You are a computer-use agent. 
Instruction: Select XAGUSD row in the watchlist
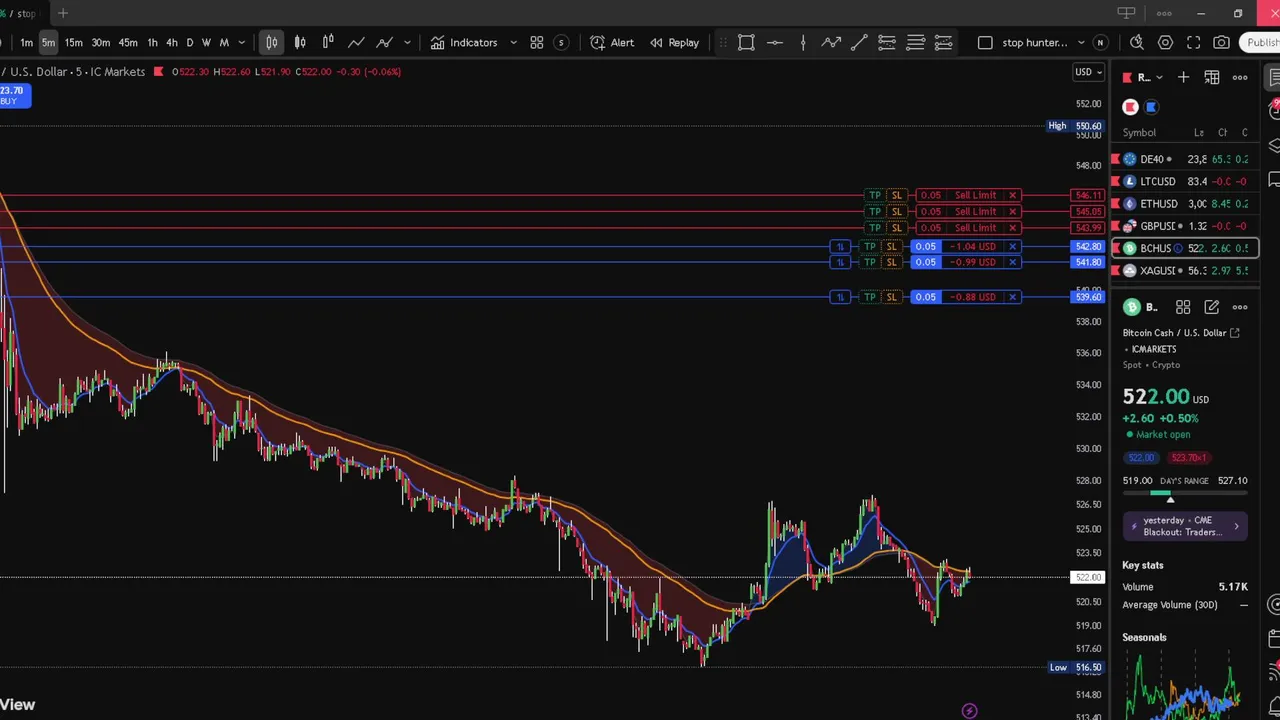pyautogui.click(x=1185, y=271)
